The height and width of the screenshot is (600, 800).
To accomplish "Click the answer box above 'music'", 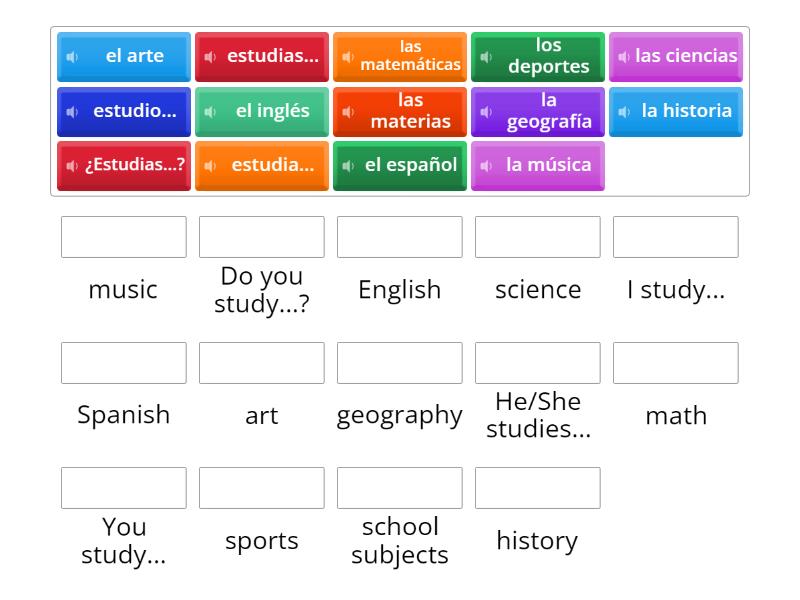I will pyautogui.click(x=123, y=237).
